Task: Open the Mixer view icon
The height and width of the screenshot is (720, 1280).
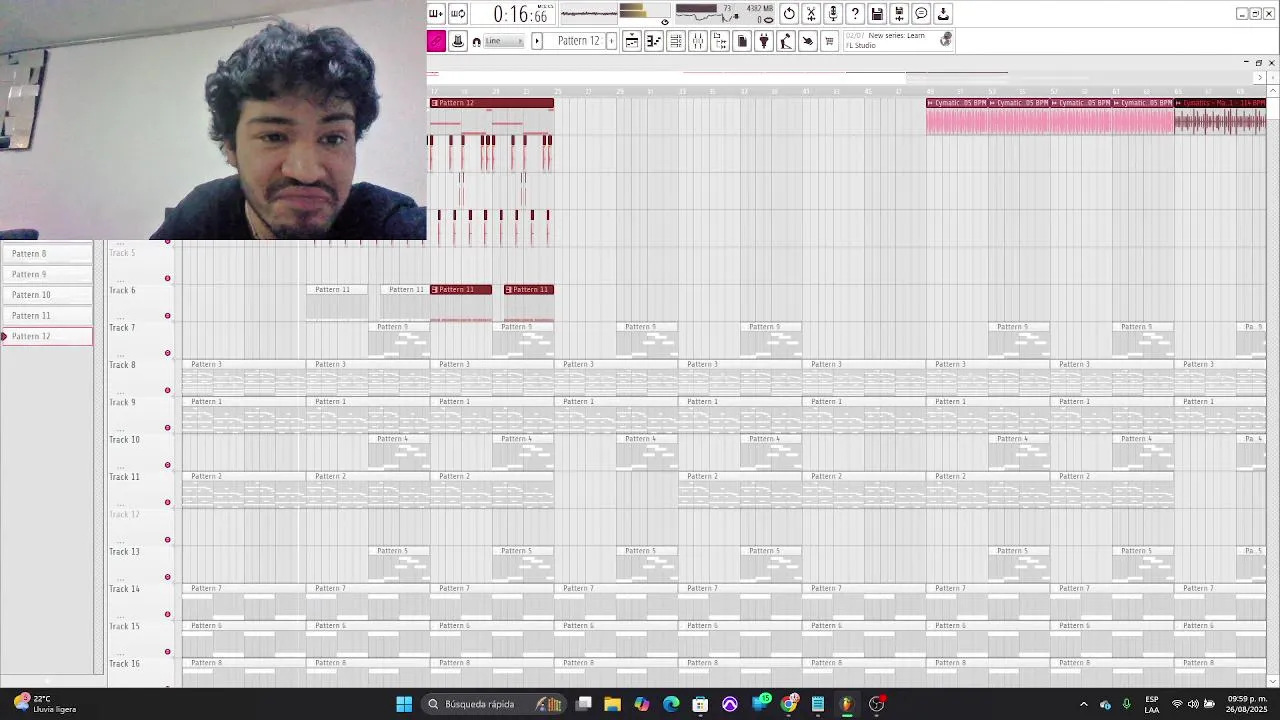Action: tap(697, 41)
